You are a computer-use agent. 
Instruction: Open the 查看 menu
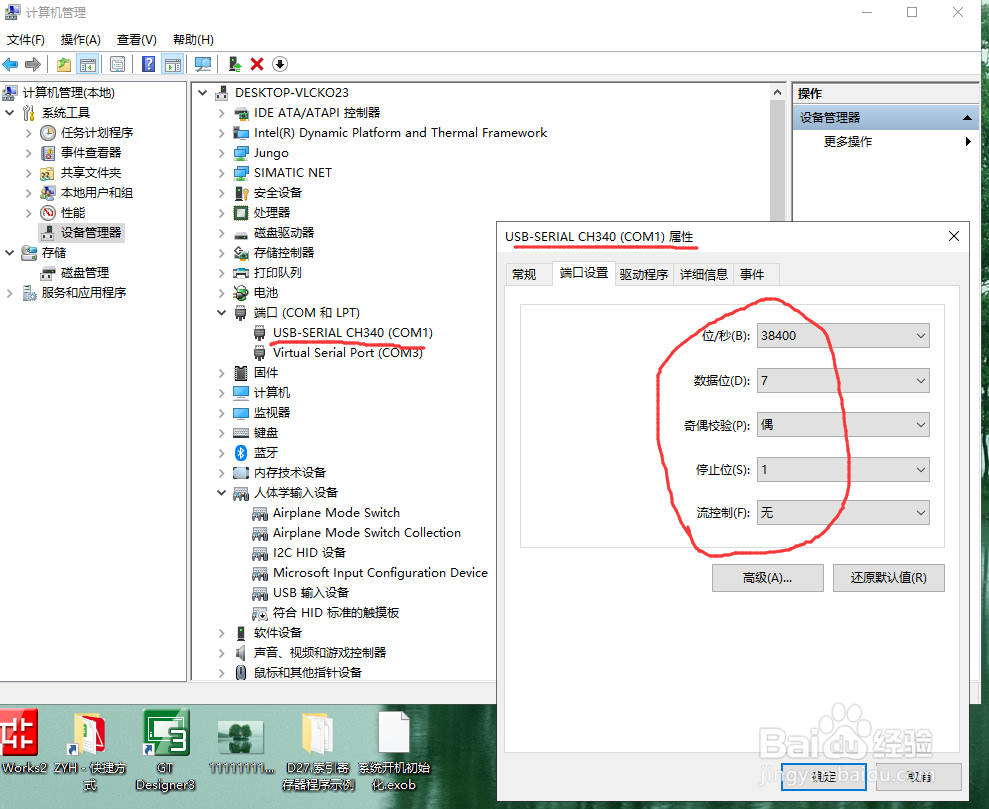(x=136, y=39)
